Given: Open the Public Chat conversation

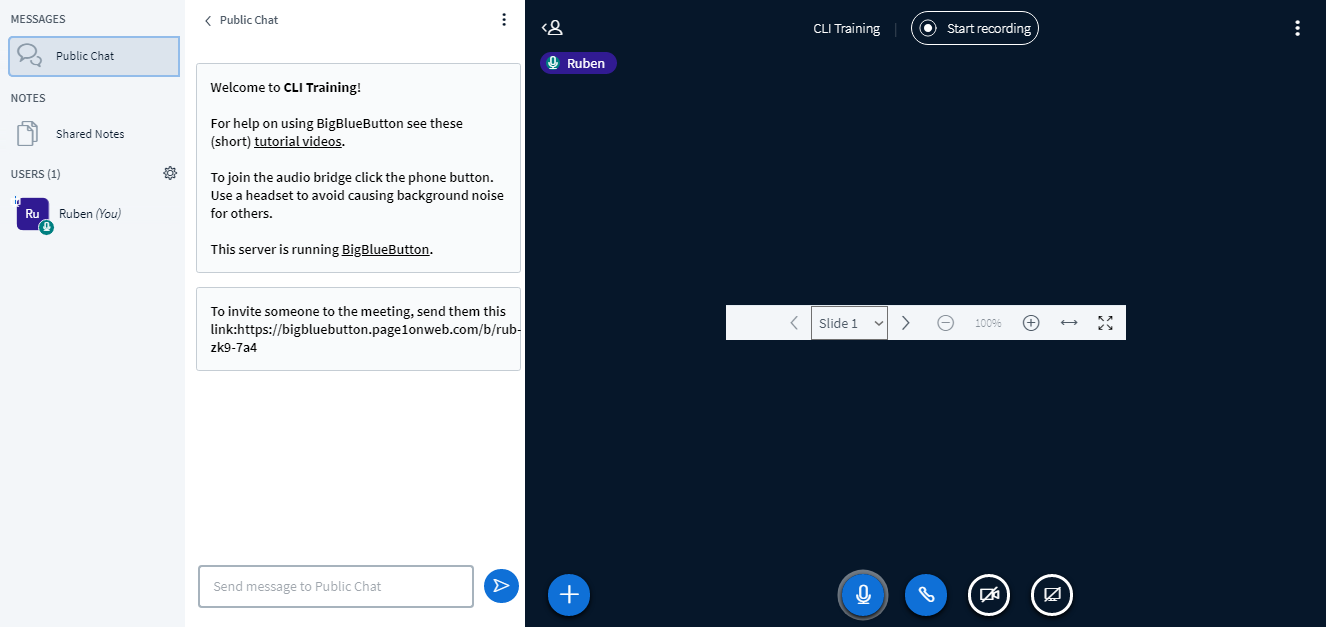Looking at the screenshot, I should [94, 56].
